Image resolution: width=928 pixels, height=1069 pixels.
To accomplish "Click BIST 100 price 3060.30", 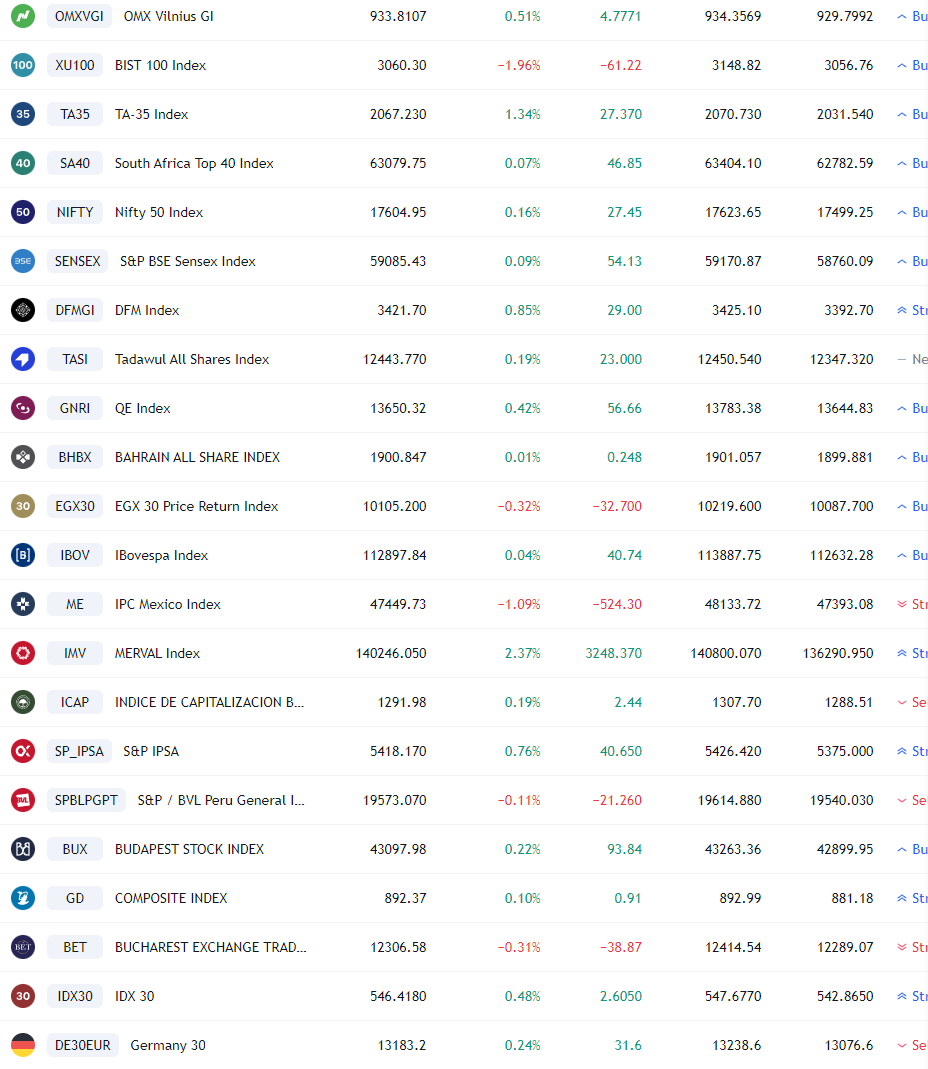I will (402, 65).
